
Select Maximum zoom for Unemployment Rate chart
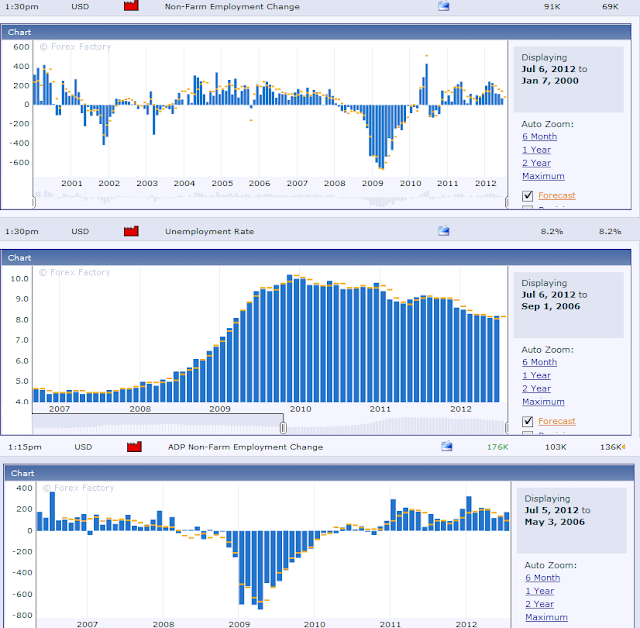543,402
